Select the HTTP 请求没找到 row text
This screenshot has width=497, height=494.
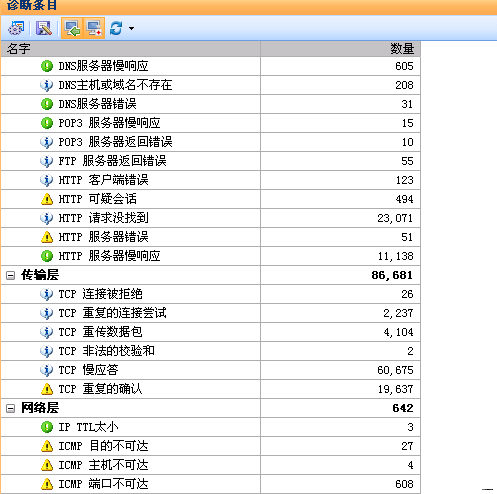pos(103,218)
